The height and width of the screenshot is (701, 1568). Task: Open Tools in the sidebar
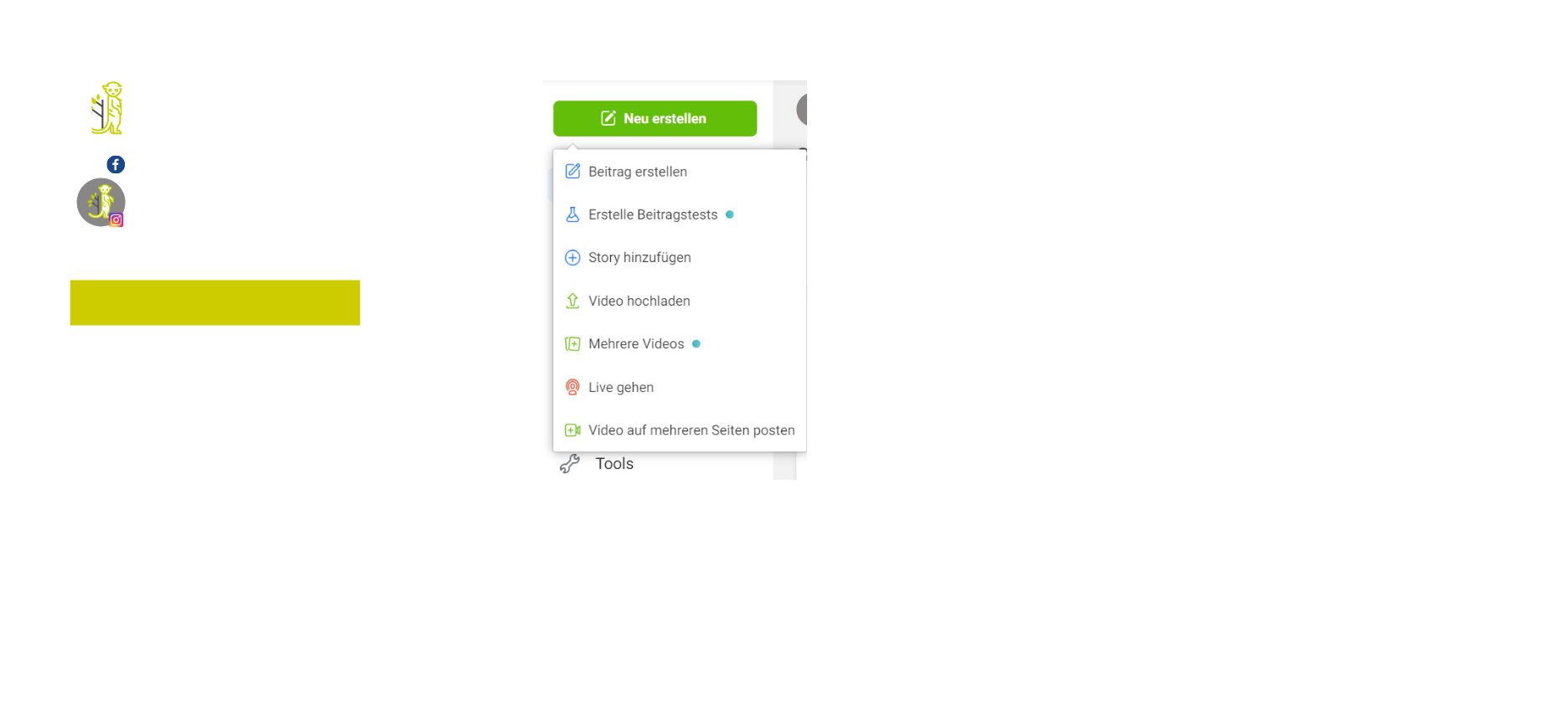click(614, 464)
